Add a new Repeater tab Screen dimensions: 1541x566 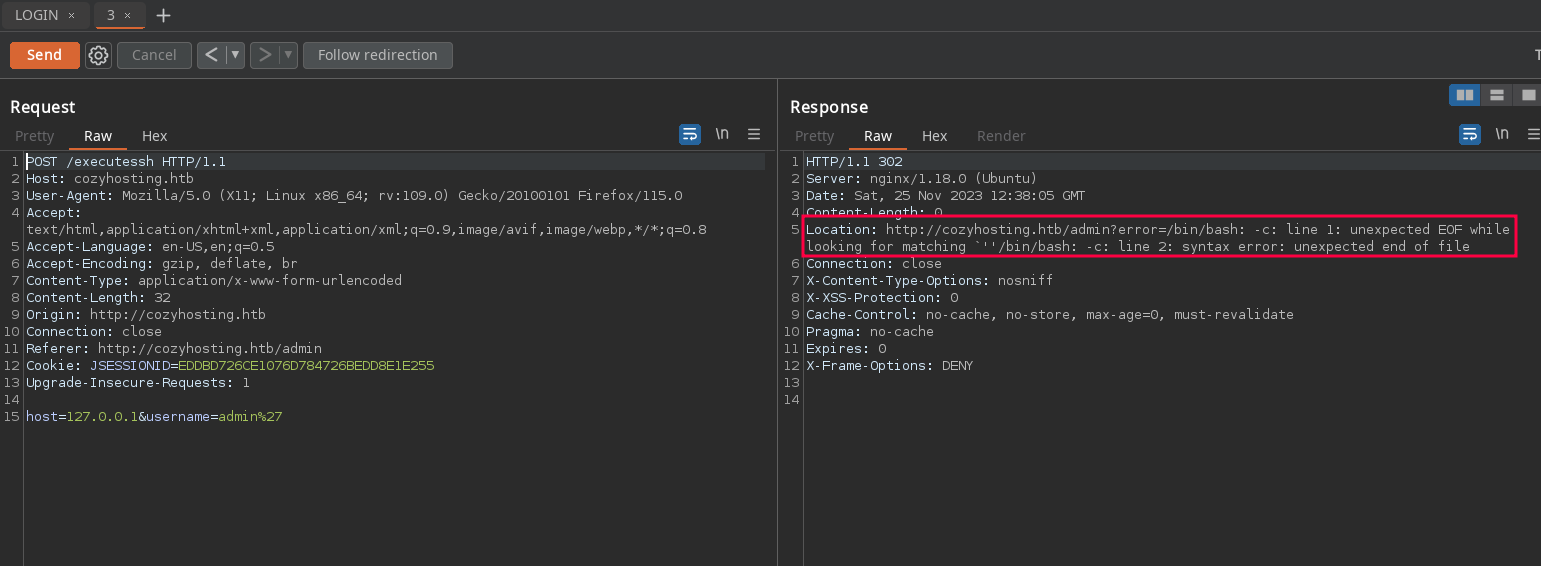pyautogui.click(x=164, y=15)
